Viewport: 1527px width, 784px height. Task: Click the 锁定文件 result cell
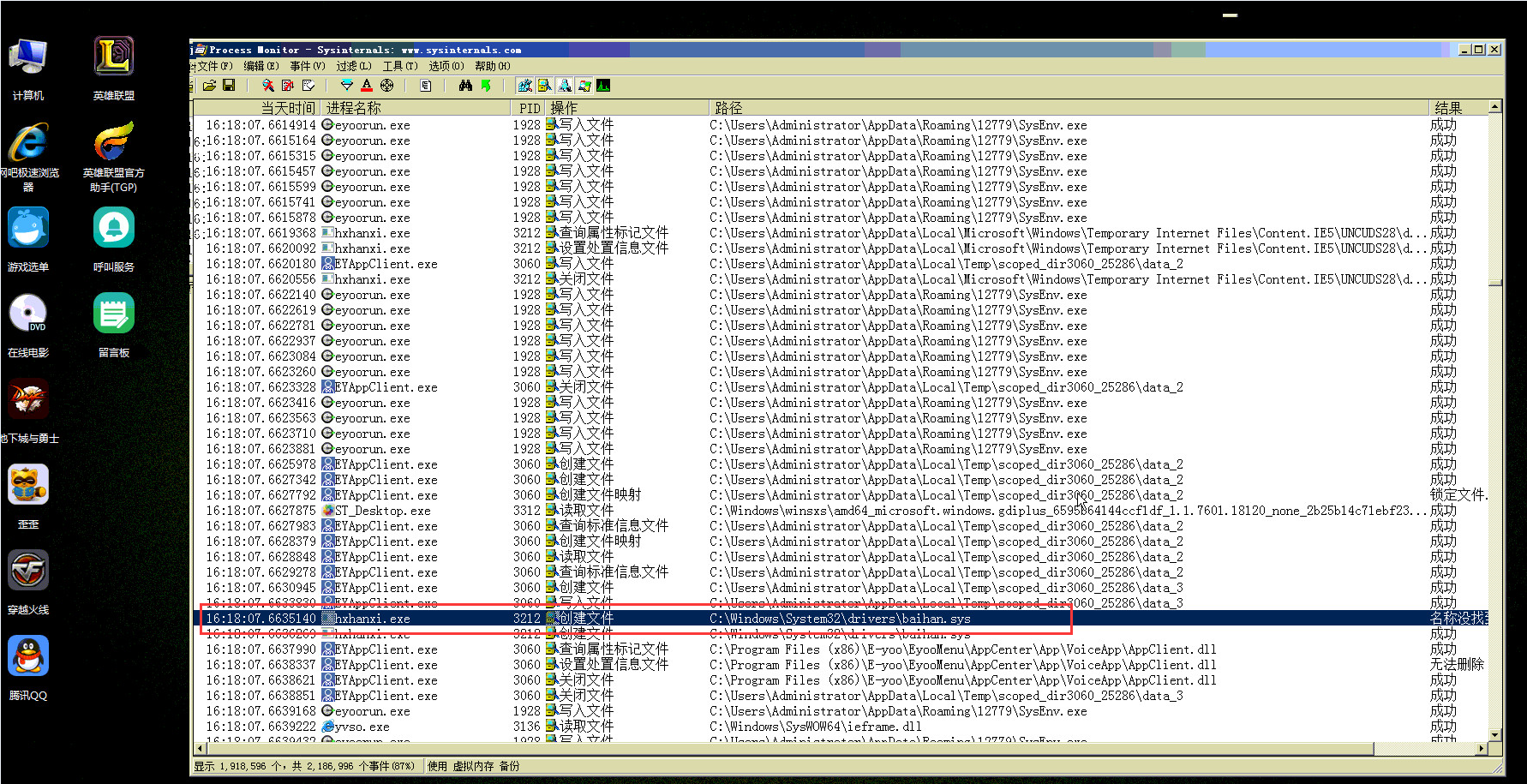1458,495
